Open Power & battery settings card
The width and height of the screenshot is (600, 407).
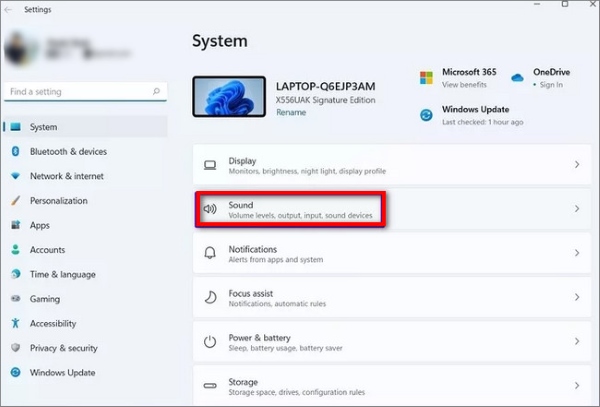[x=392, y=341]
